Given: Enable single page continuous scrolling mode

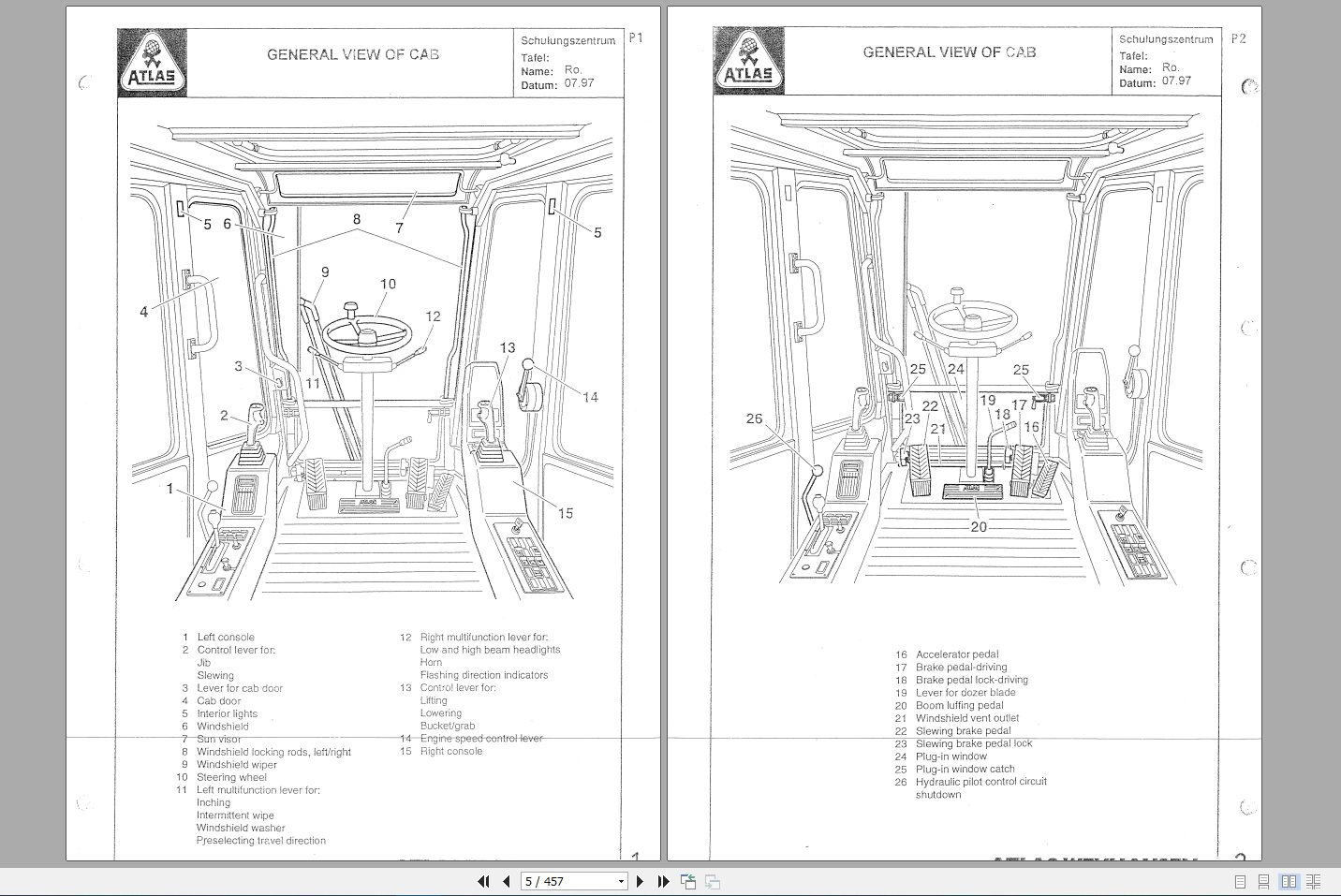Looking at the screenshot, I should click(1265, 881).
